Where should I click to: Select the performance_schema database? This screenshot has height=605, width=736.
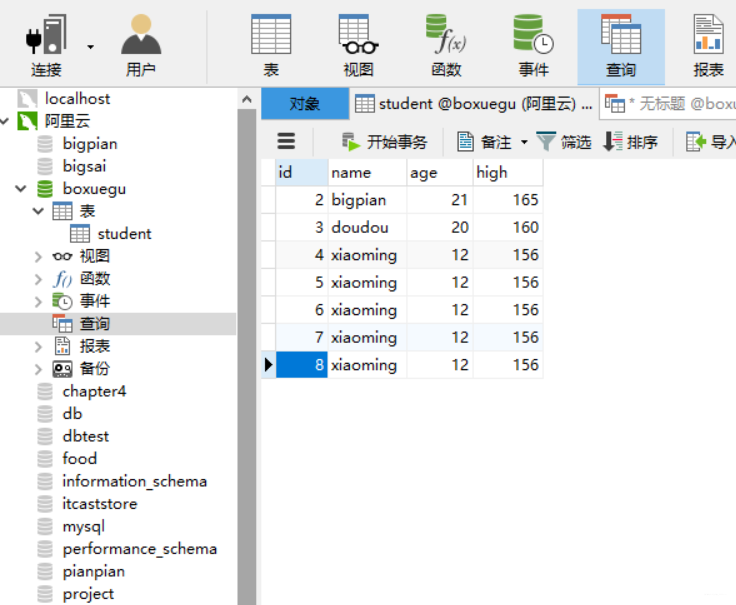(x=139, y=549)
